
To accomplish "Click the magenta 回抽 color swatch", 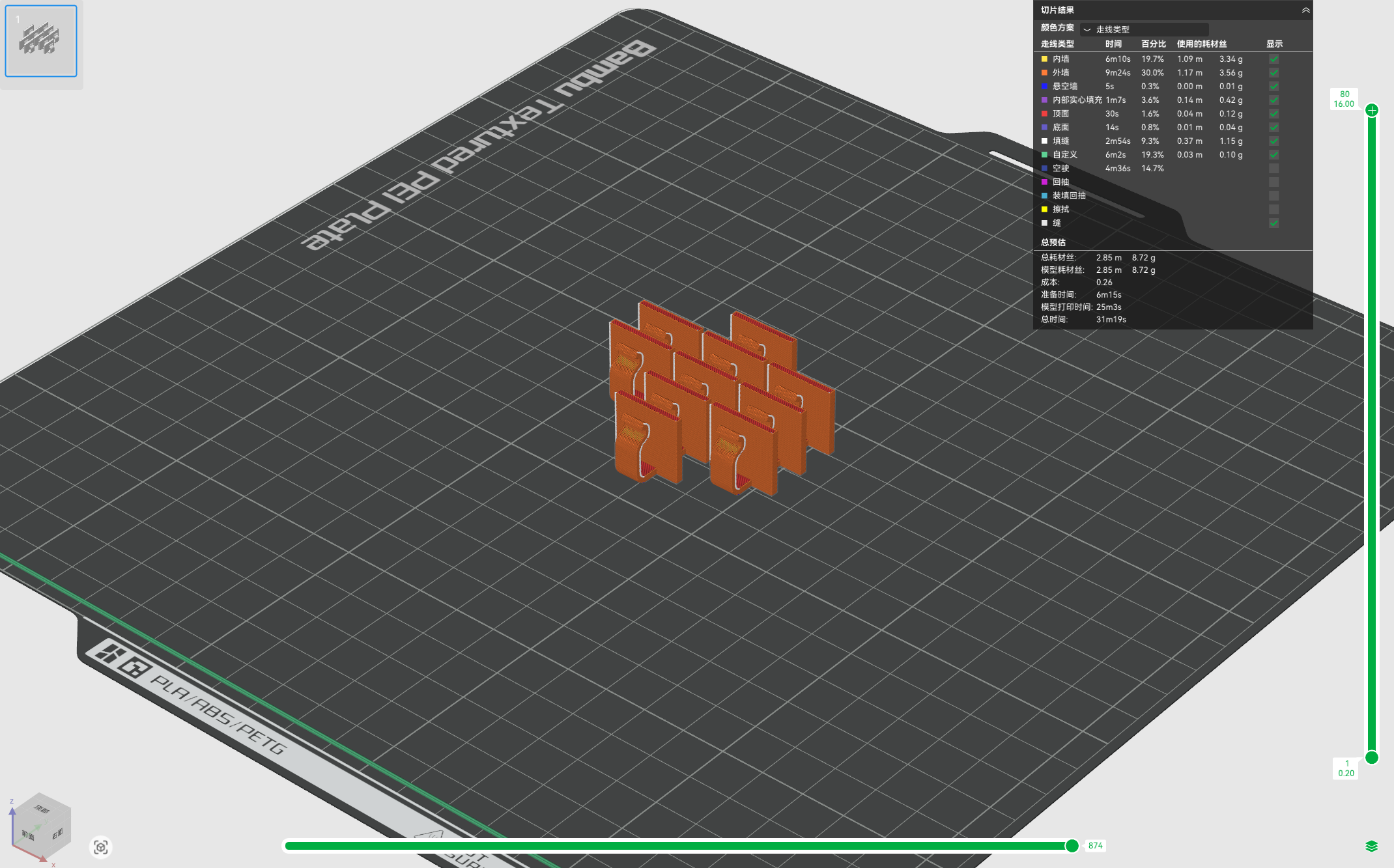I will [1044, 182].
